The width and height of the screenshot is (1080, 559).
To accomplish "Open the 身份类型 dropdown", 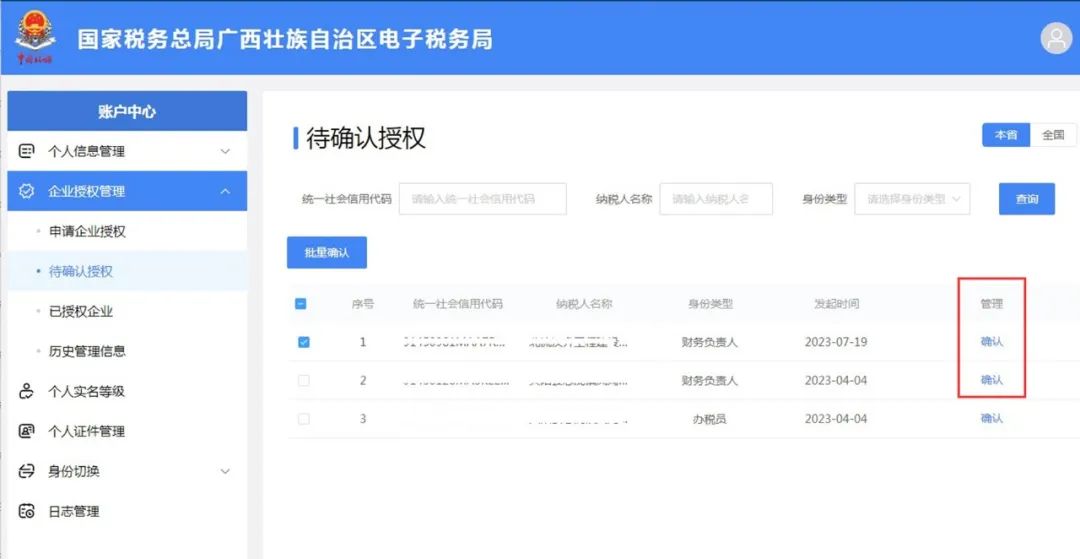I will (911, 199).
